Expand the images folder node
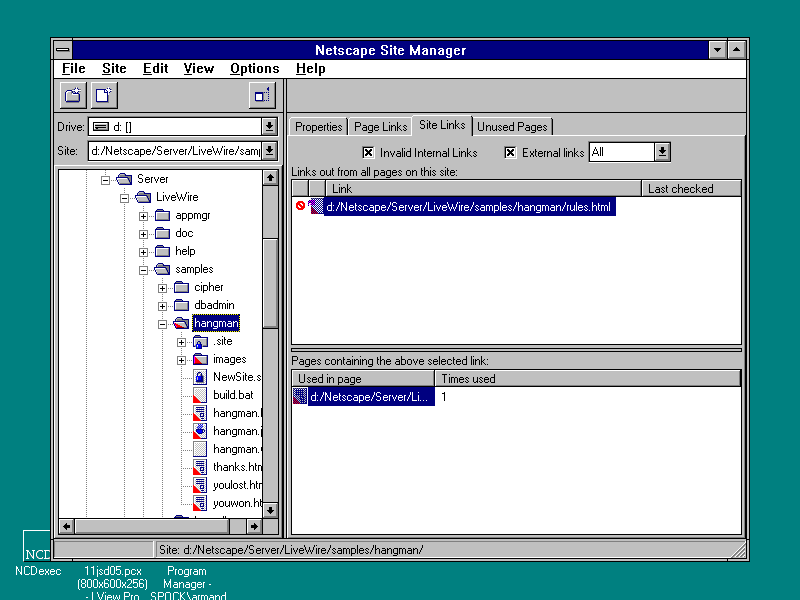The image size is (800, 600). point(181,360)
